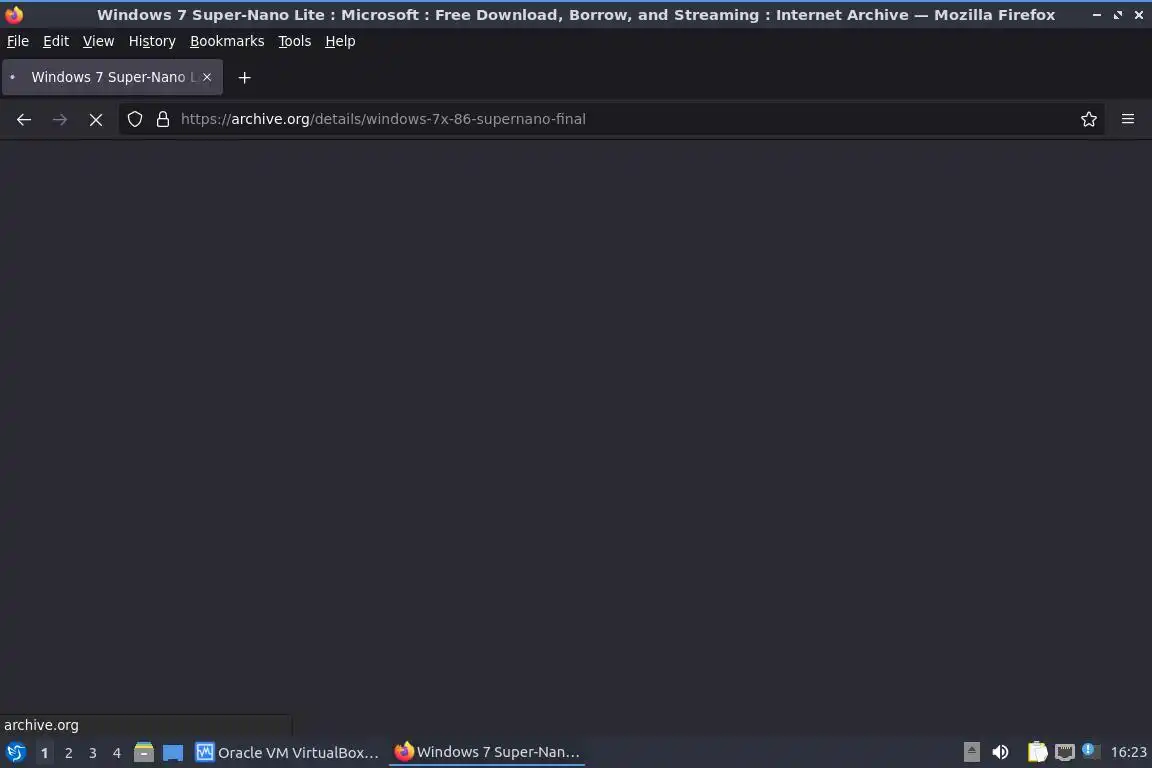Image resolution: width=1152 pixels, height=768 pixels.
Task: Click the Firefox logo in title bar
Action: (14, 15)
